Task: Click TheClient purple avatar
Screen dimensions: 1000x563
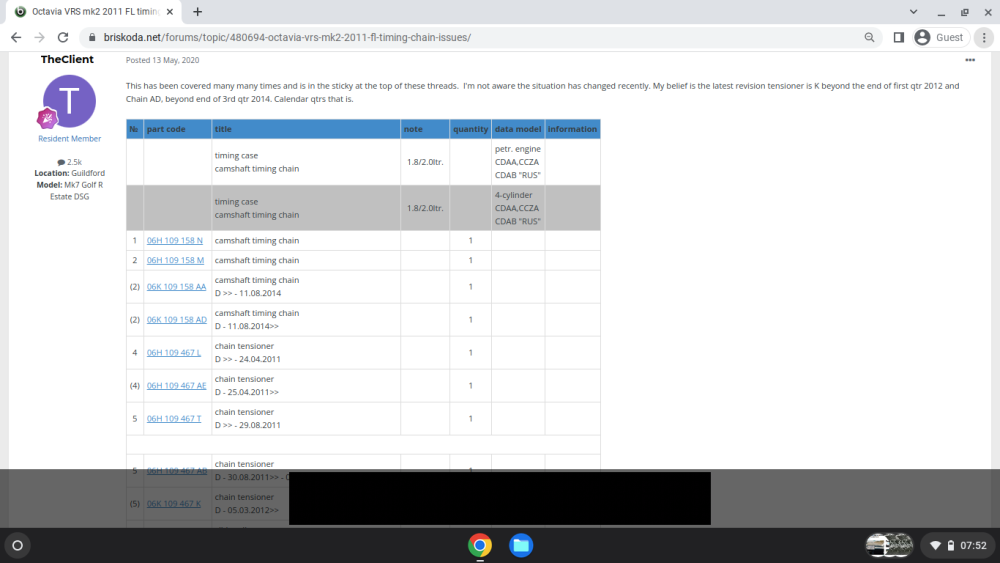Action: click(70, 101)
